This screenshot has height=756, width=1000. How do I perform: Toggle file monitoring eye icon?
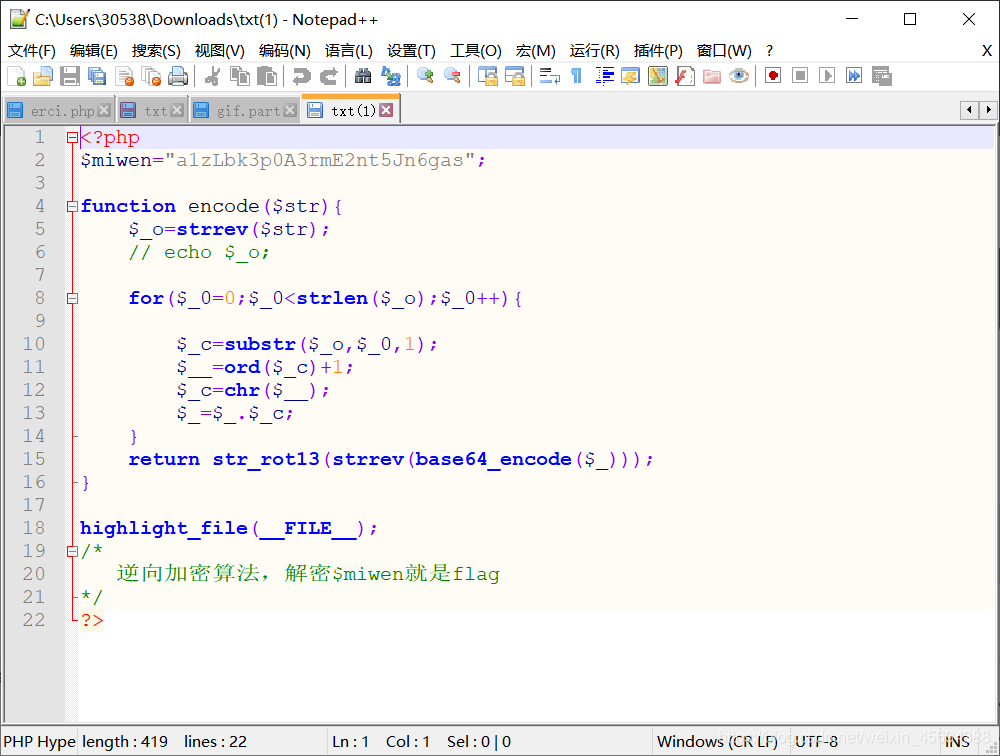[x=739, y=76]
